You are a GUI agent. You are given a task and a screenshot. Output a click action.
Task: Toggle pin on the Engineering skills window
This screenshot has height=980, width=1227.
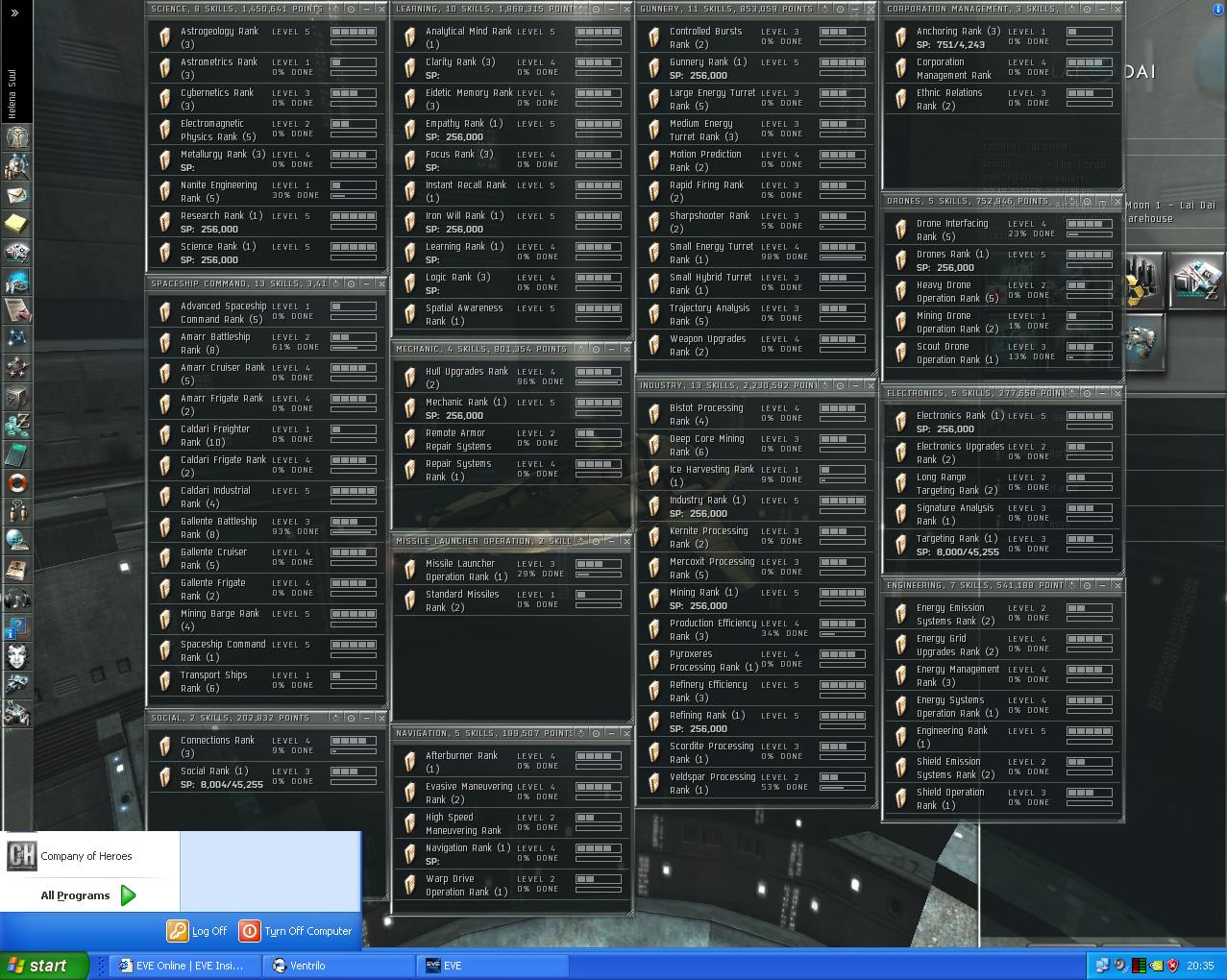(x=1072, y=585)
